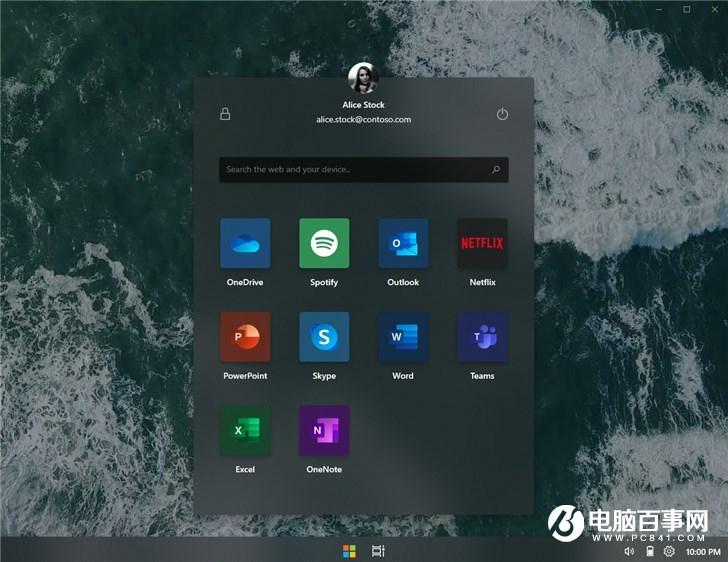
Task: Click the lock icon to lock the device
Action: click(225, 114)
